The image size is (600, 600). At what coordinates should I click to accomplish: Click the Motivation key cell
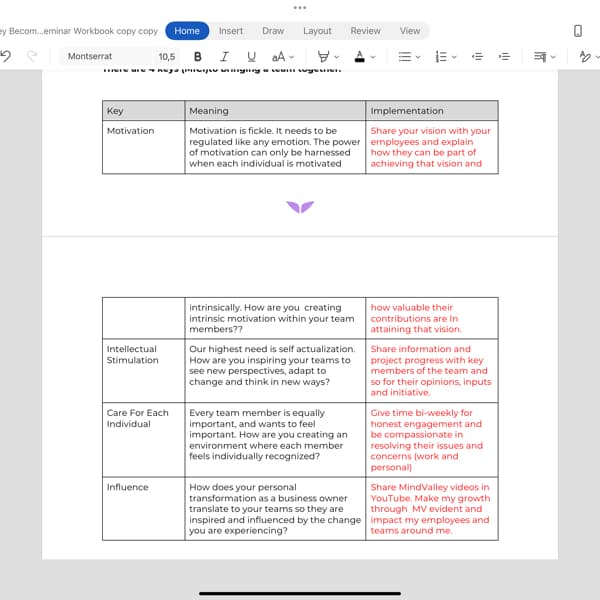click(x=143, y=147)
